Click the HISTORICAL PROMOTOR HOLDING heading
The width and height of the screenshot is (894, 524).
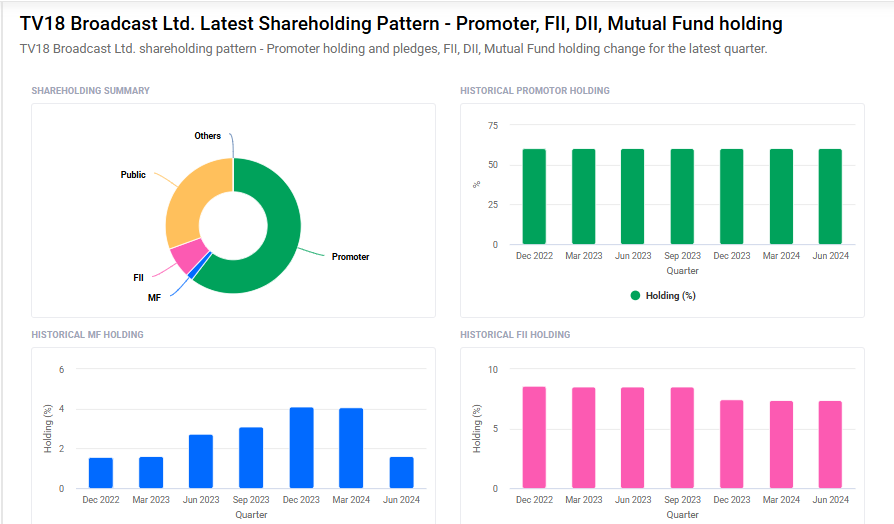point(535,91)
